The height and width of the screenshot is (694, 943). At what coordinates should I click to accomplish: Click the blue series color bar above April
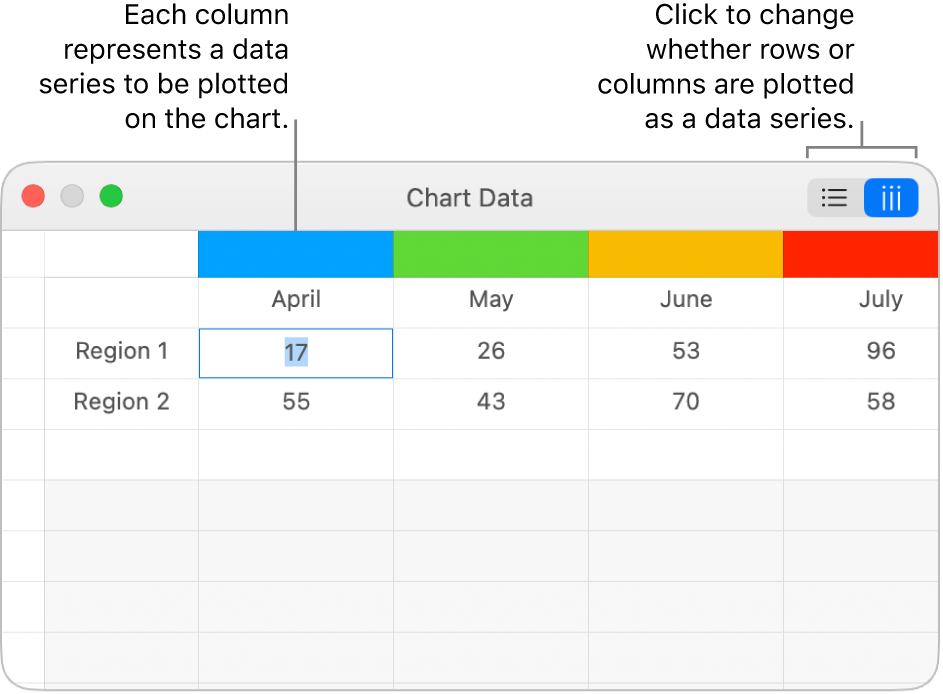pyautogui.click(x=295, y=254)
